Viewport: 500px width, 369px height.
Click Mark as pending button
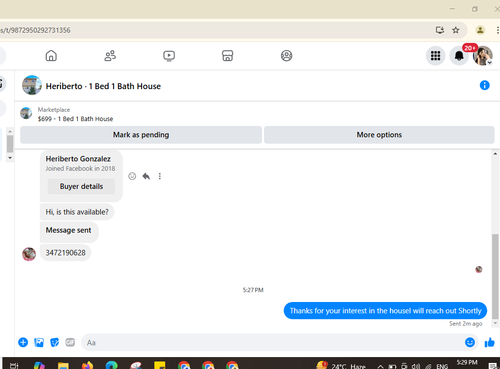[141, 135]
